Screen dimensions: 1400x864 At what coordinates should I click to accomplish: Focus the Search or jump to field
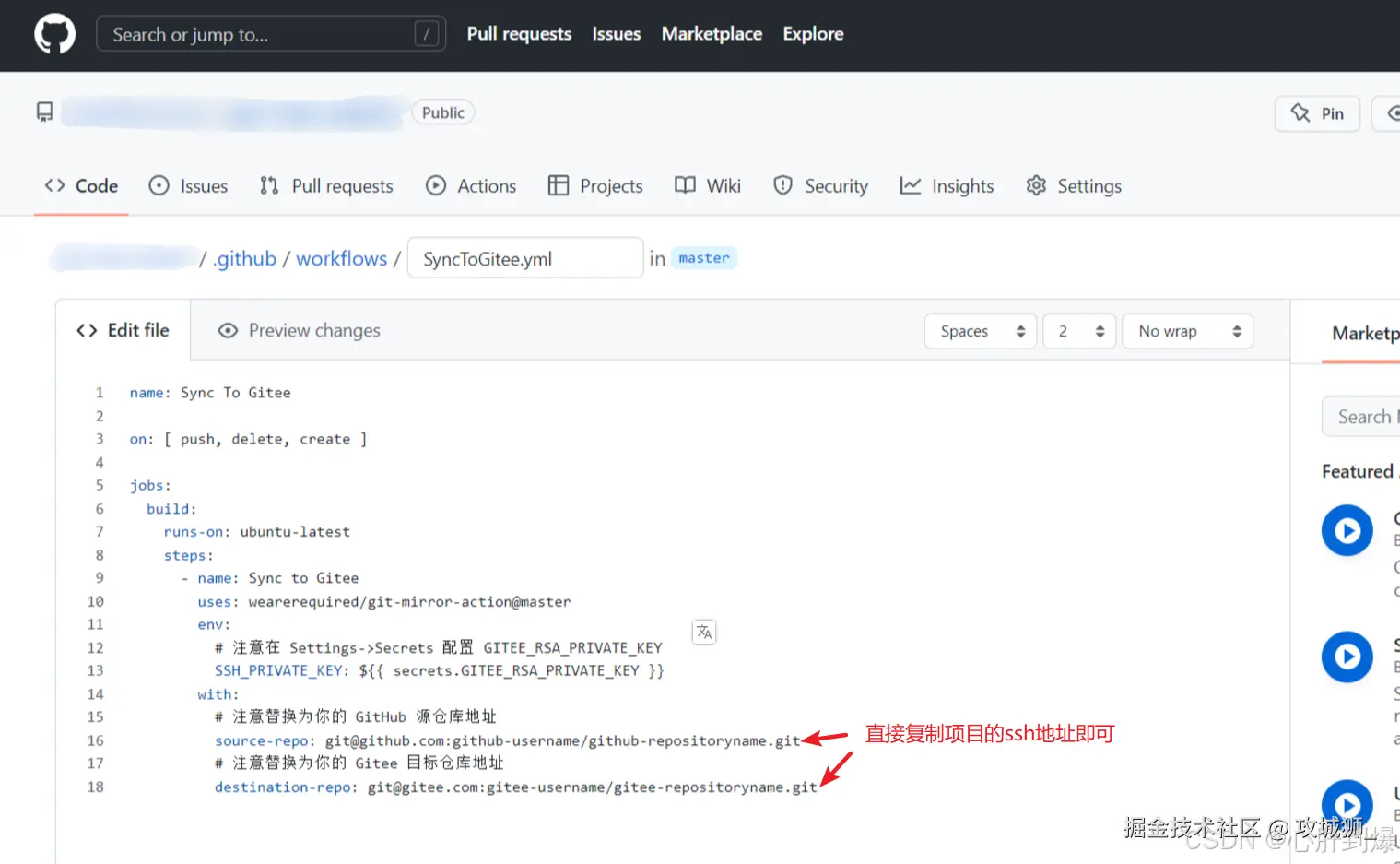[271, 34]
